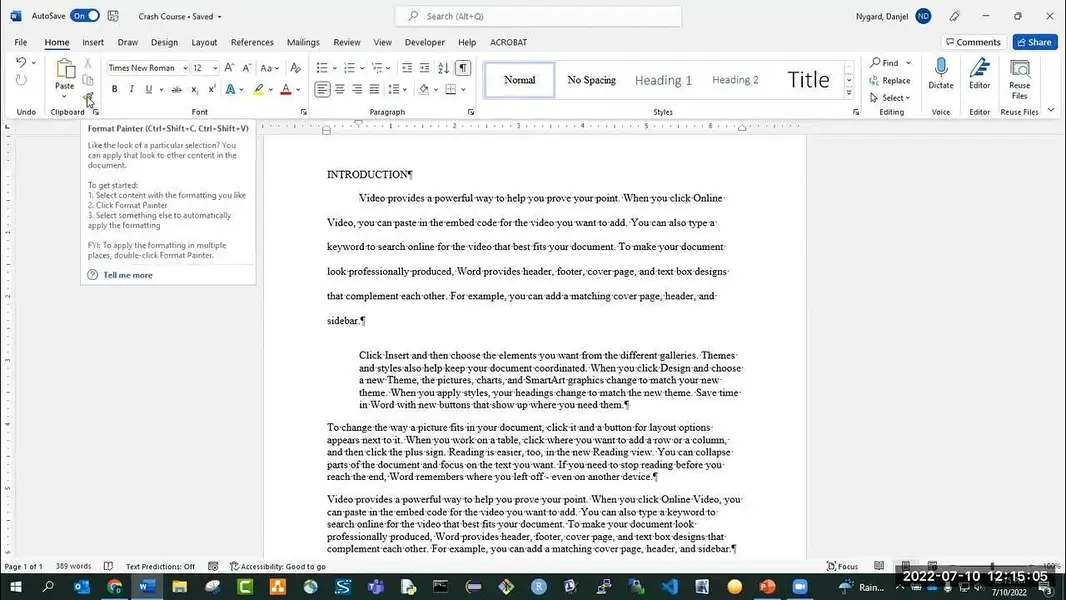This screenshot has width=1066, height=600.
Task: Toggle Focus mode in the status bar
Action: [x=841, y=566]
